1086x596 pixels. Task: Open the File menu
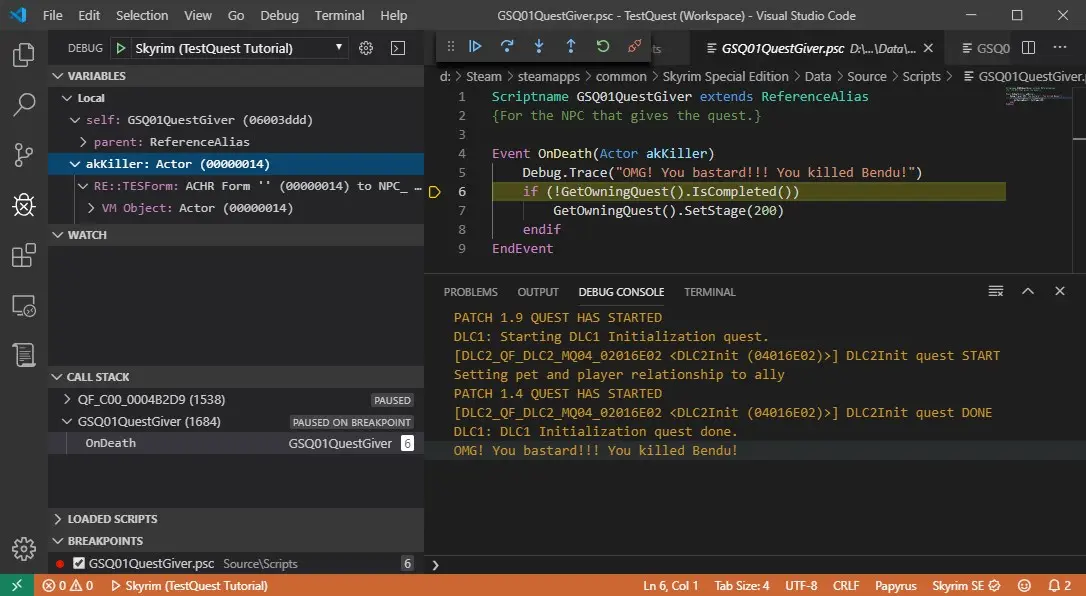point(53,15)
